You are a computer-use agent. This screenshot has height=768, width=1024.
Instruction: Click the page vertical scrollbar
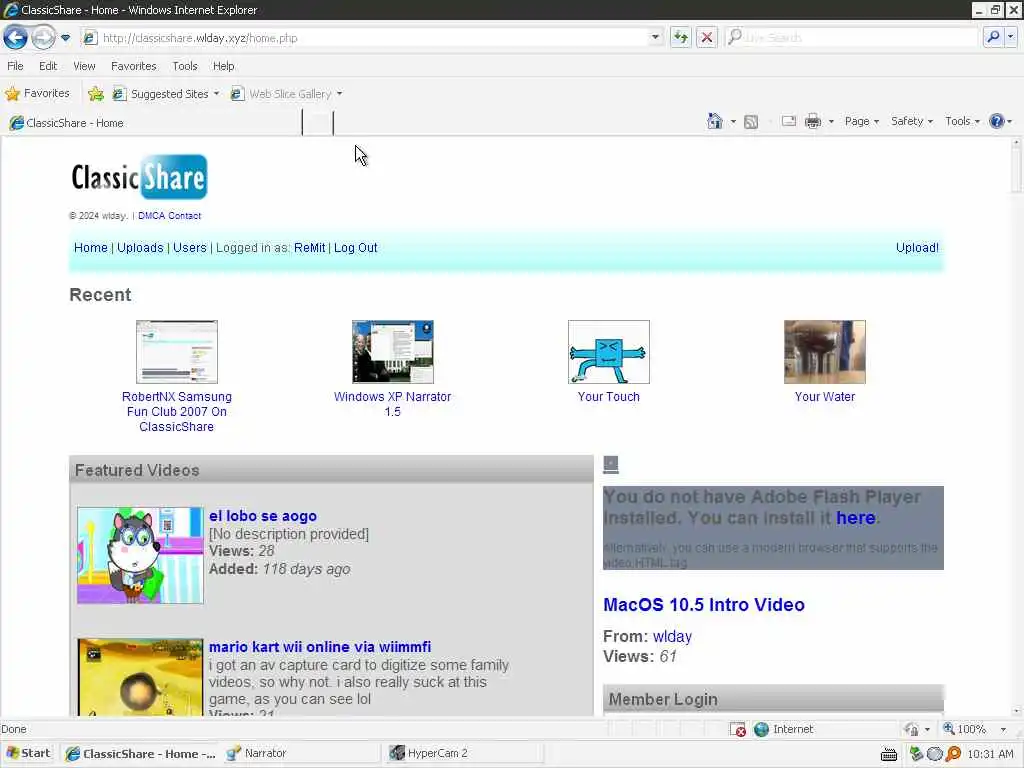1016,427
